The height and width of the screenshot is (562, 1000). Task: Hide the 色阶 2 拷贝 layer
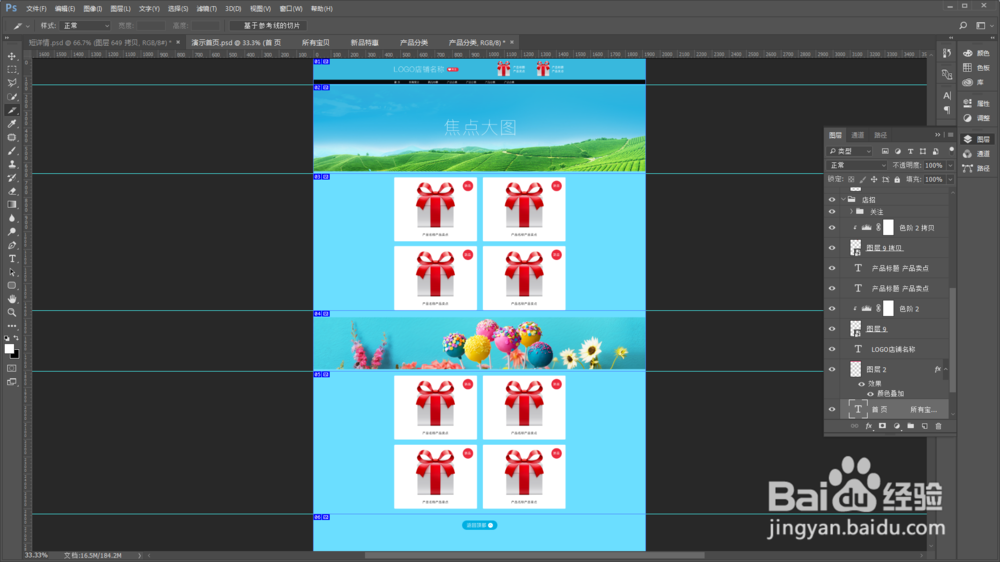click(832, 228)
